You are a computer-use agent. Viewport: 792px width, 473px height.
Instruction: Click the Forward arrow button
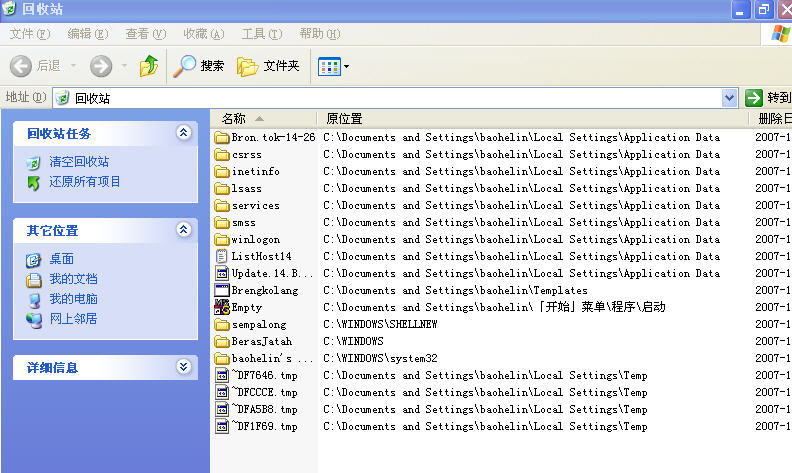click(101, 66)
